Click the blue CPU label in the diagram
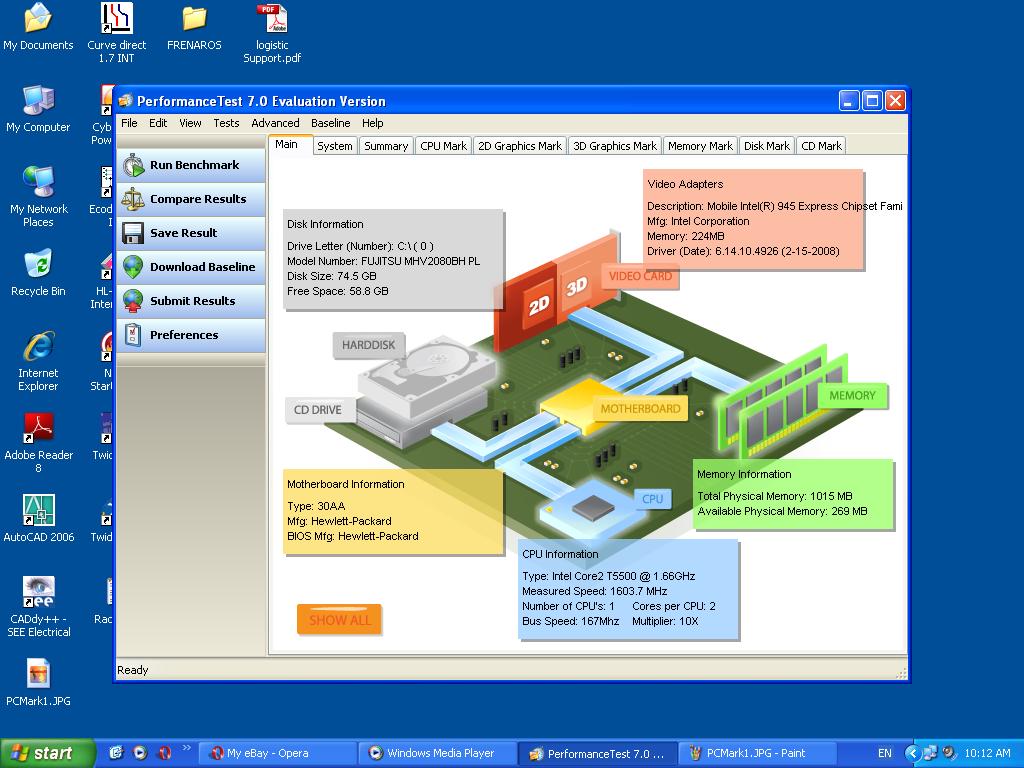The image size is (1024, 768). coord(652,499)
